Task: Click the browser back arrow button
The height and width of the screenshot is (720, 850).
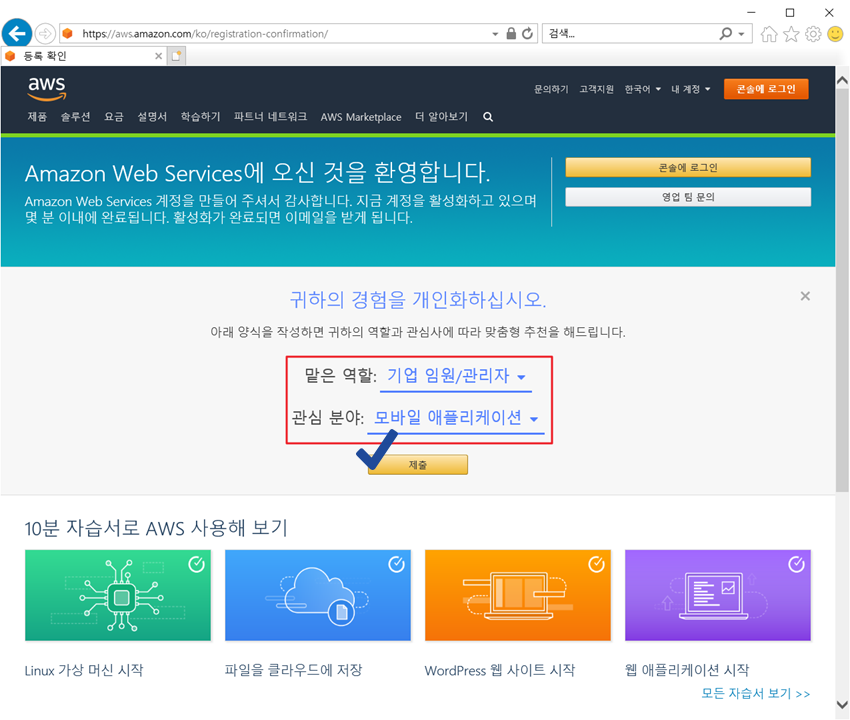Action: 16,34
